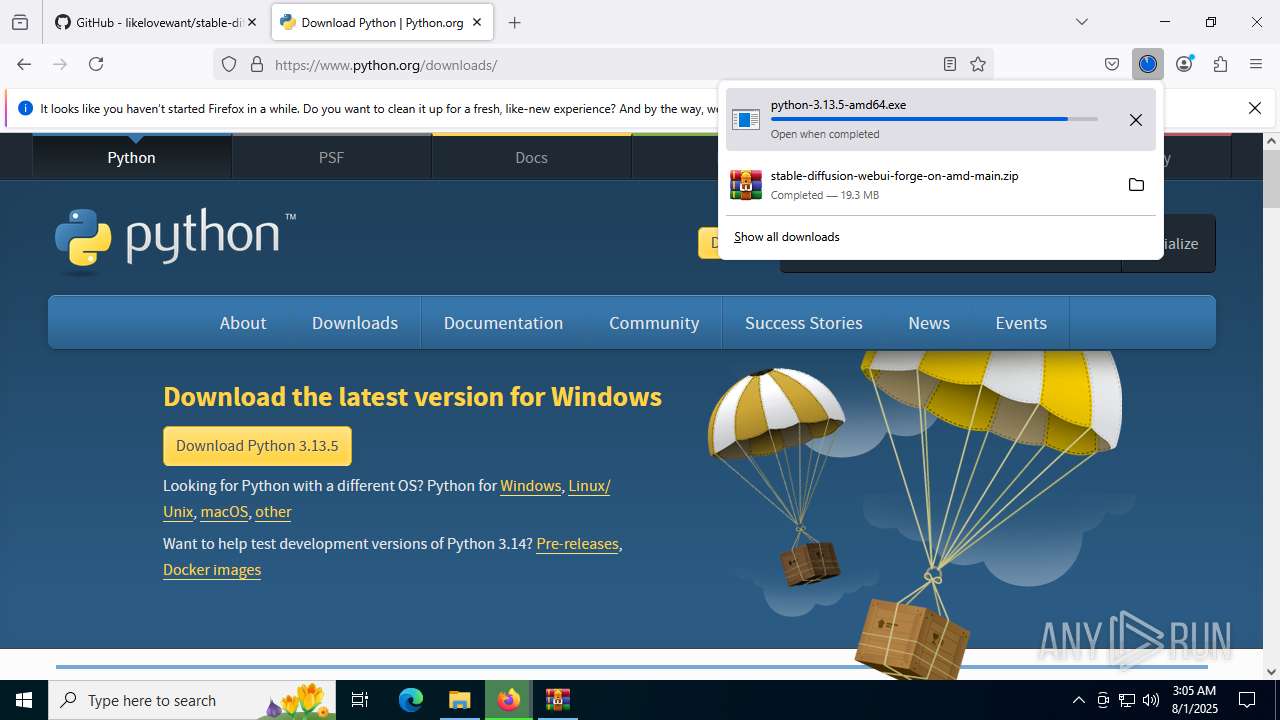Click Download Python 3.13.5 button

tap(257, 446)
